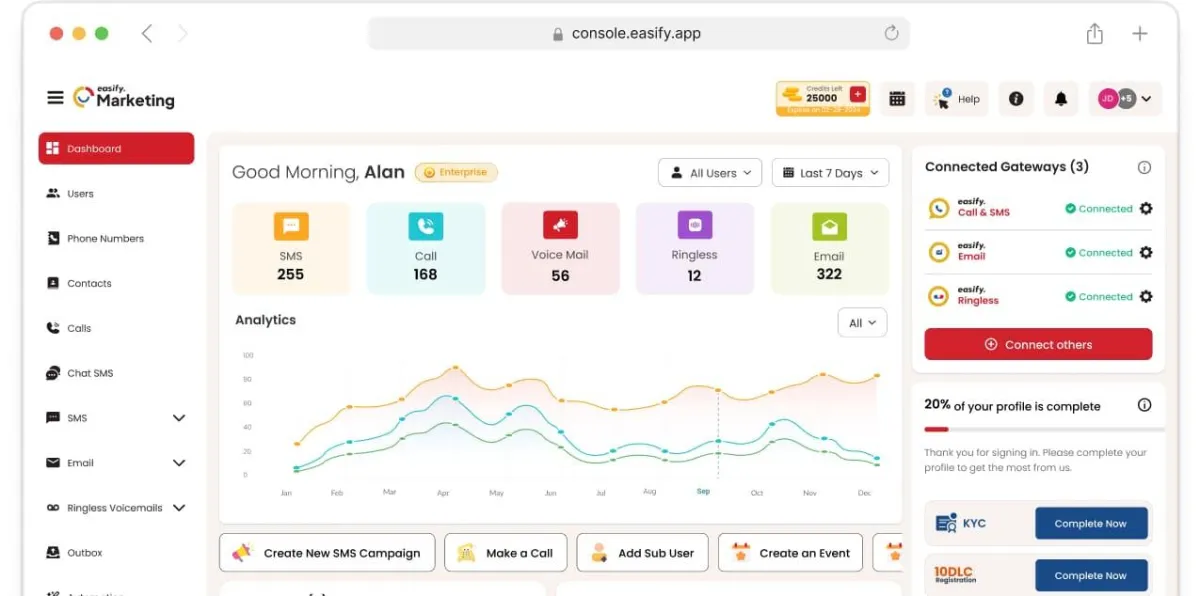The height and width of the screenshot is (596, 1200).
Task: Click the console.easify.app address bar
Action: point(638,33)
